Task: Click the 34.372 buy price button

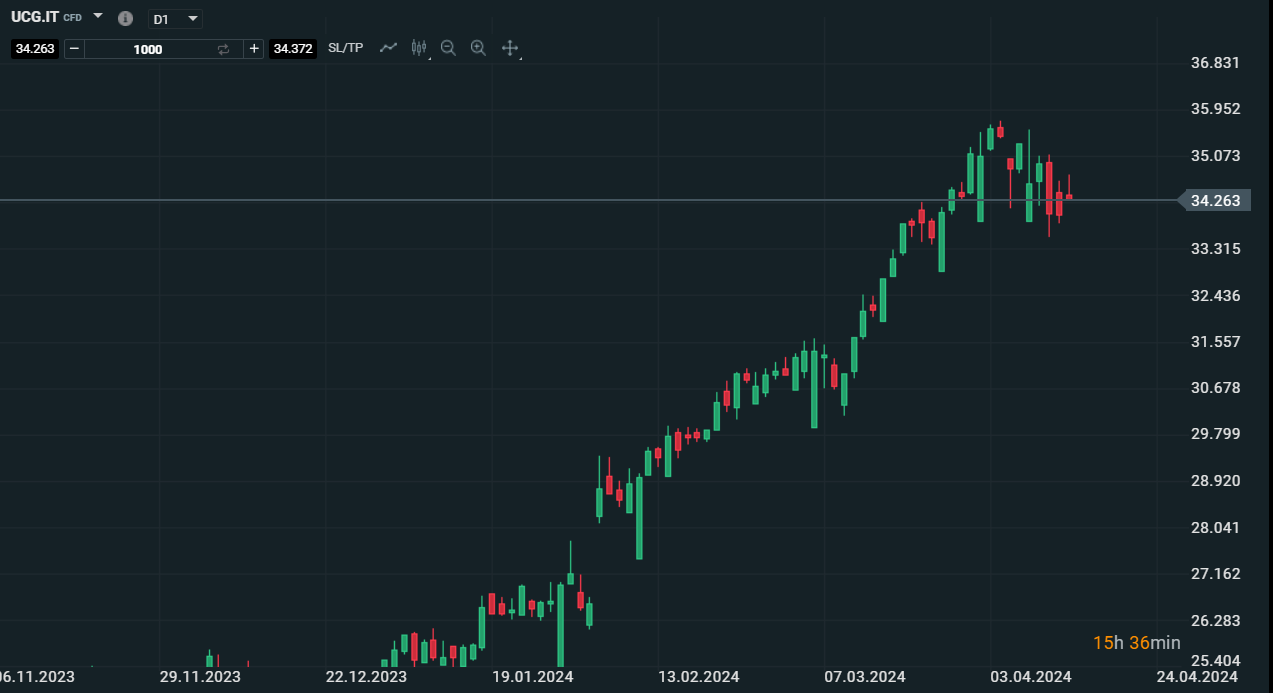Action: click(x=293, y=48)
